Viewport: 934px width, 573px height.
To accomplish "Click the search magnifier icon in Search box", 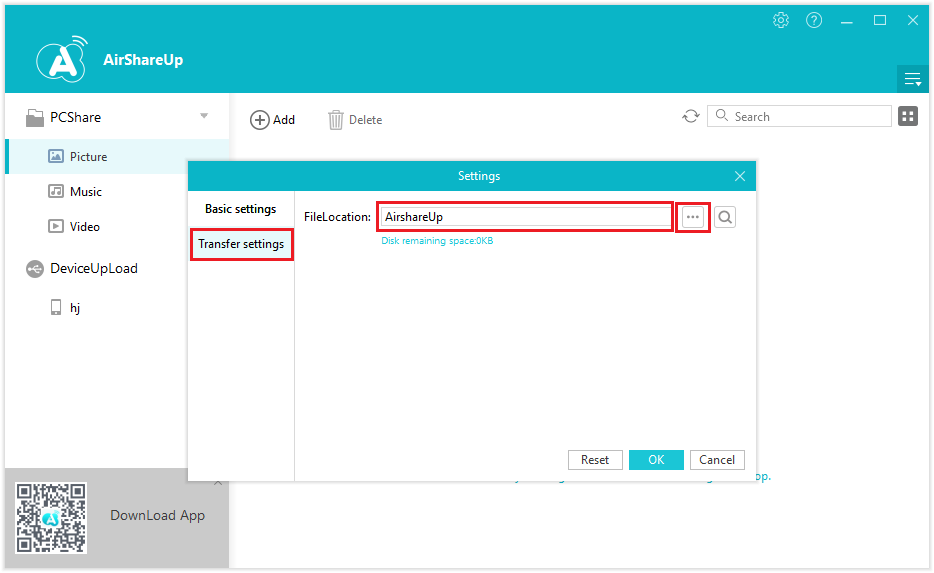I will (x=721, y=115).
